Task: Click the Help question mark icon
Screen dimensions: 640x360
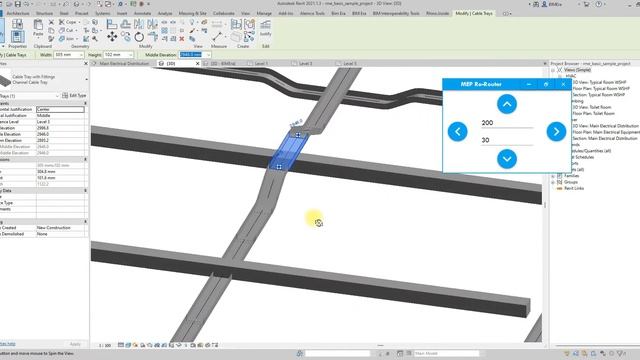Action: tap(598, 4)
